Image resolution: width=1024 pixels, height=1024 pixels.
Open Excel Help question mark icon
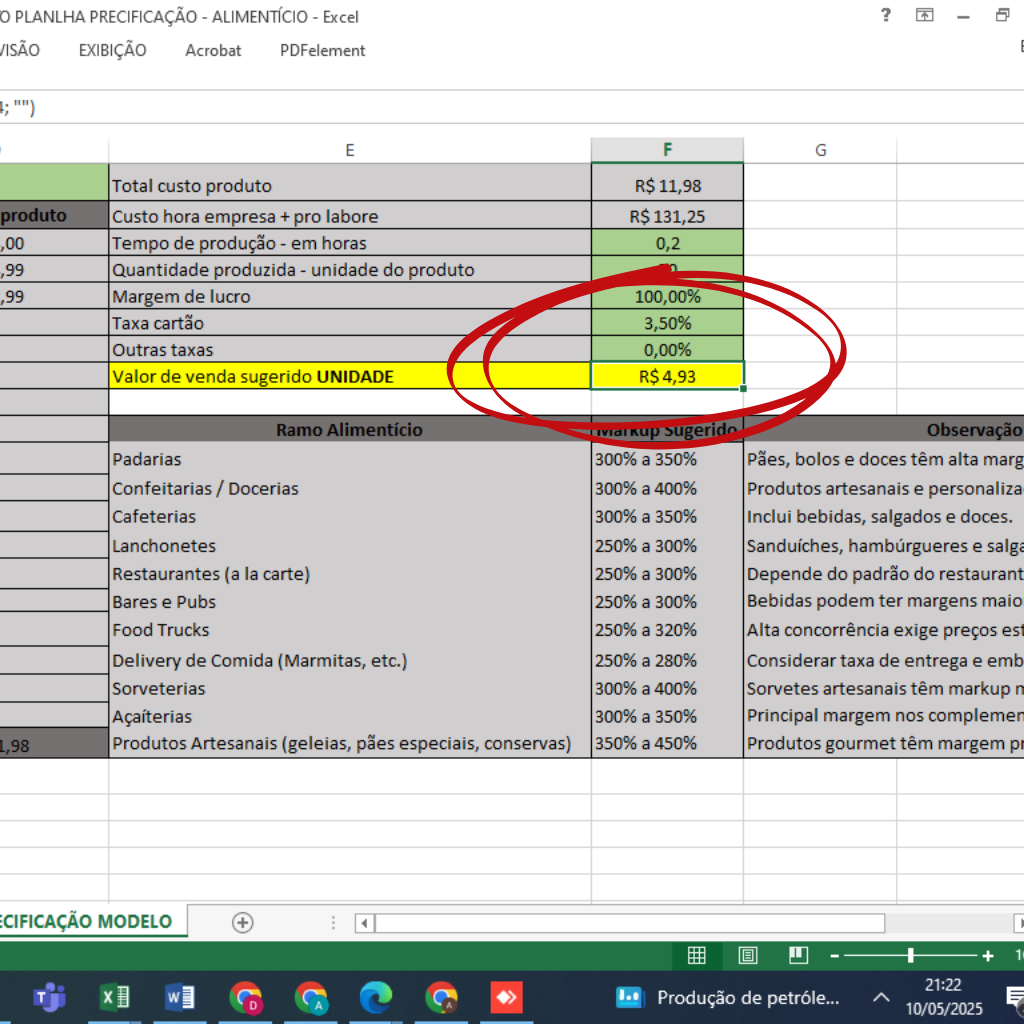[x=885, y=15]
